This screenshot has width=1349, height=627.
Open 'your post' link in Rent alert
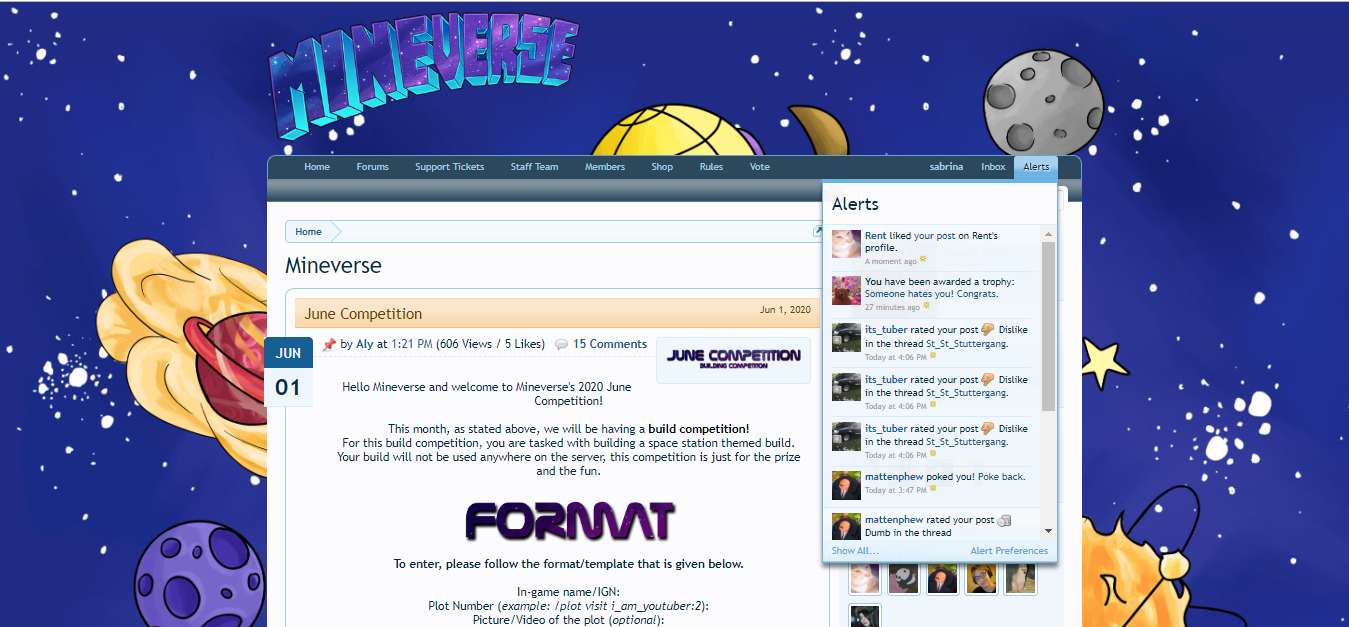pyautogui.click(x=934, y=236)
